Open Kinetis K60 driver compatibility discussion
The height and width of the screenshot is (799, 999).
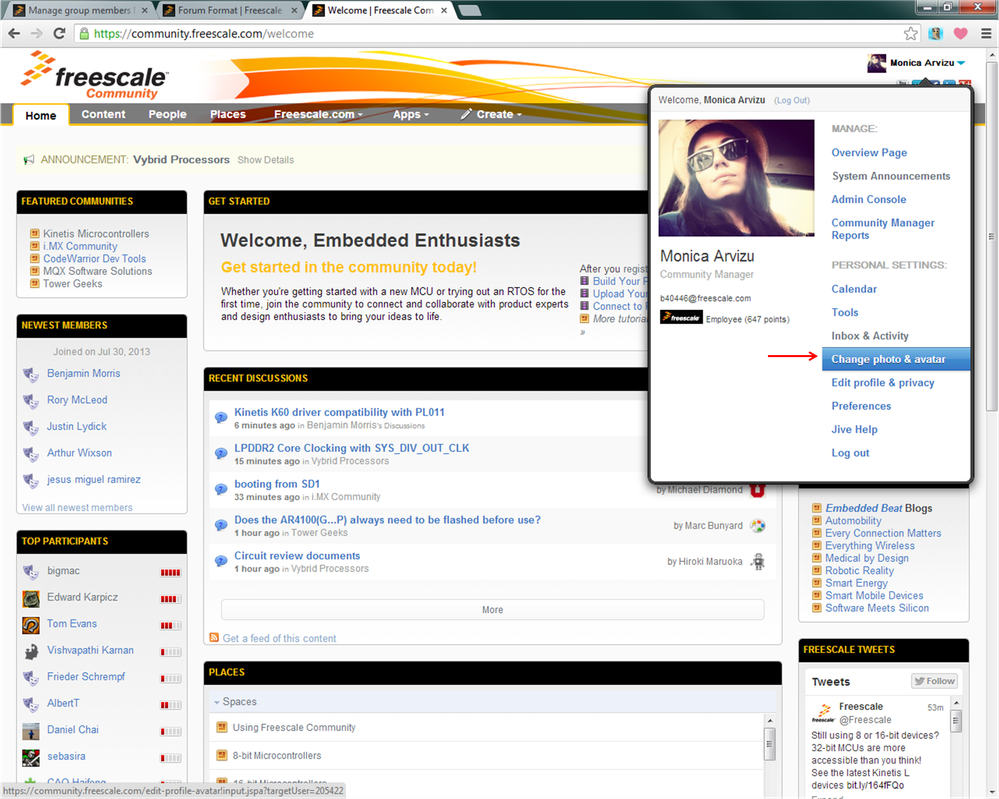pos(339,412)
